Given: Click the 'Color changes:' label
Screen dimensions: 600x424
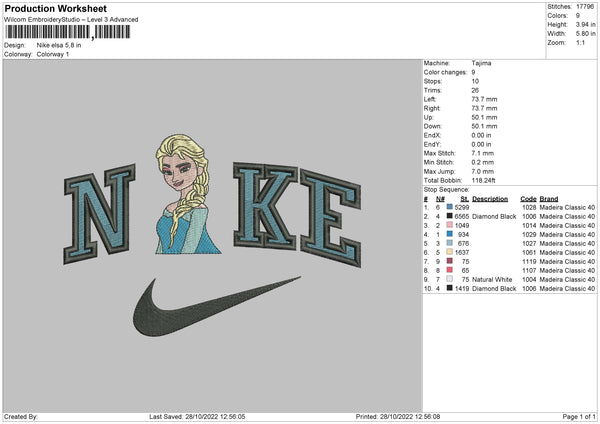Looking at the screenshot, I should (x=445, y=72).
